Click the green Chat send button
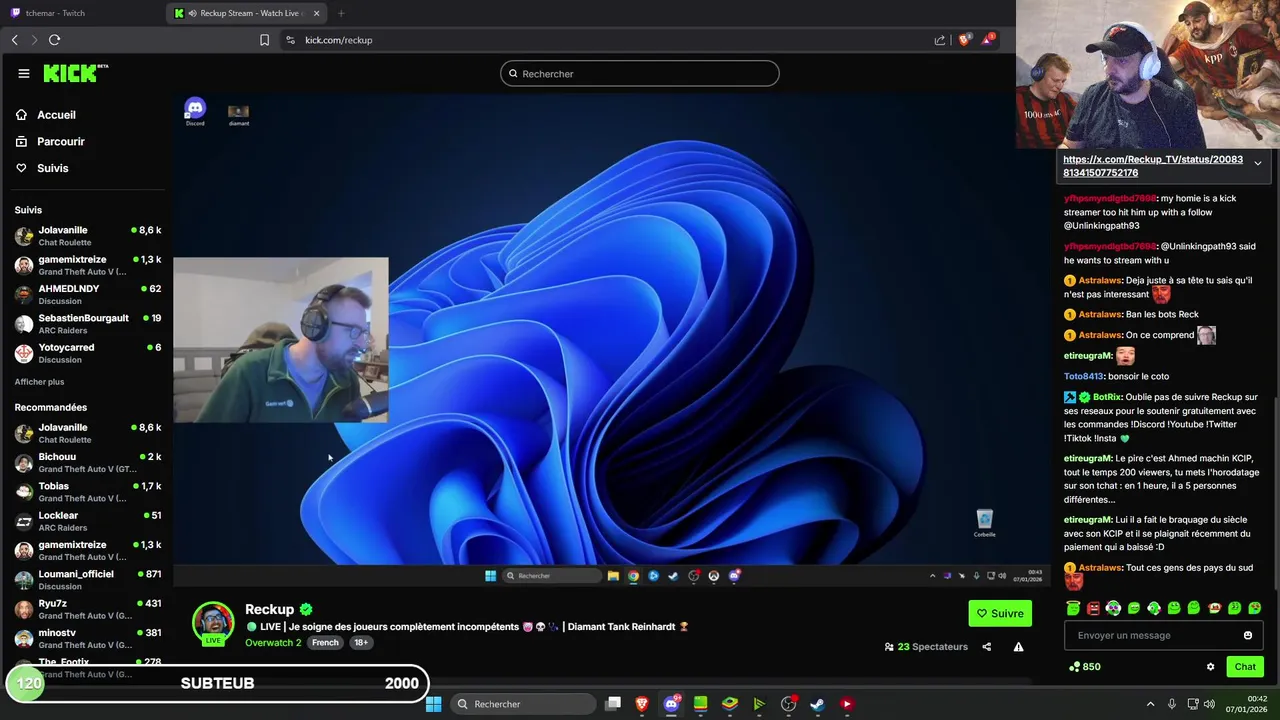Image resolution: width=1280 pixels, height=720 pixels. 1245,667
